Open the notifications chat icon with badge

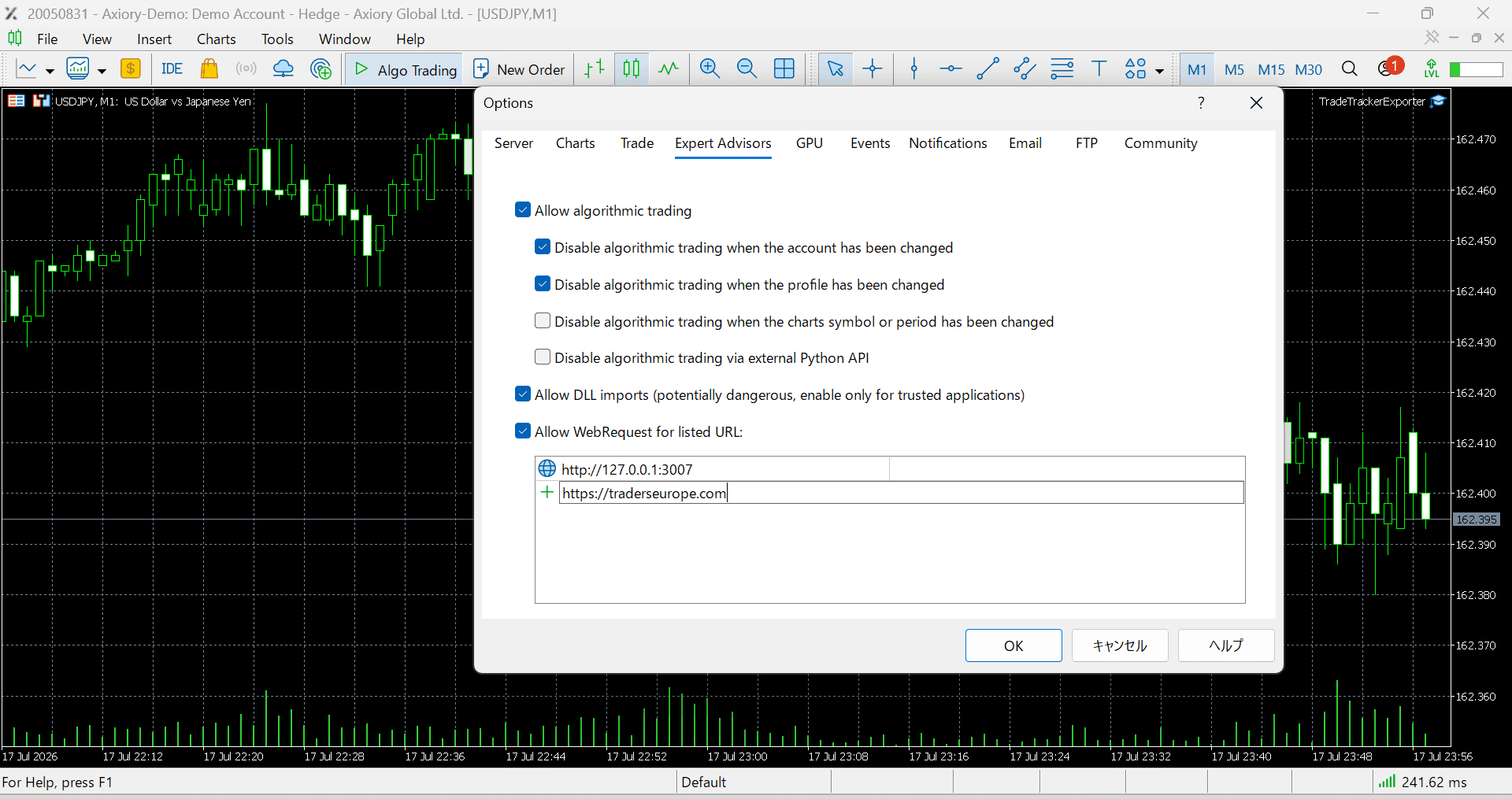[1390, 68]
